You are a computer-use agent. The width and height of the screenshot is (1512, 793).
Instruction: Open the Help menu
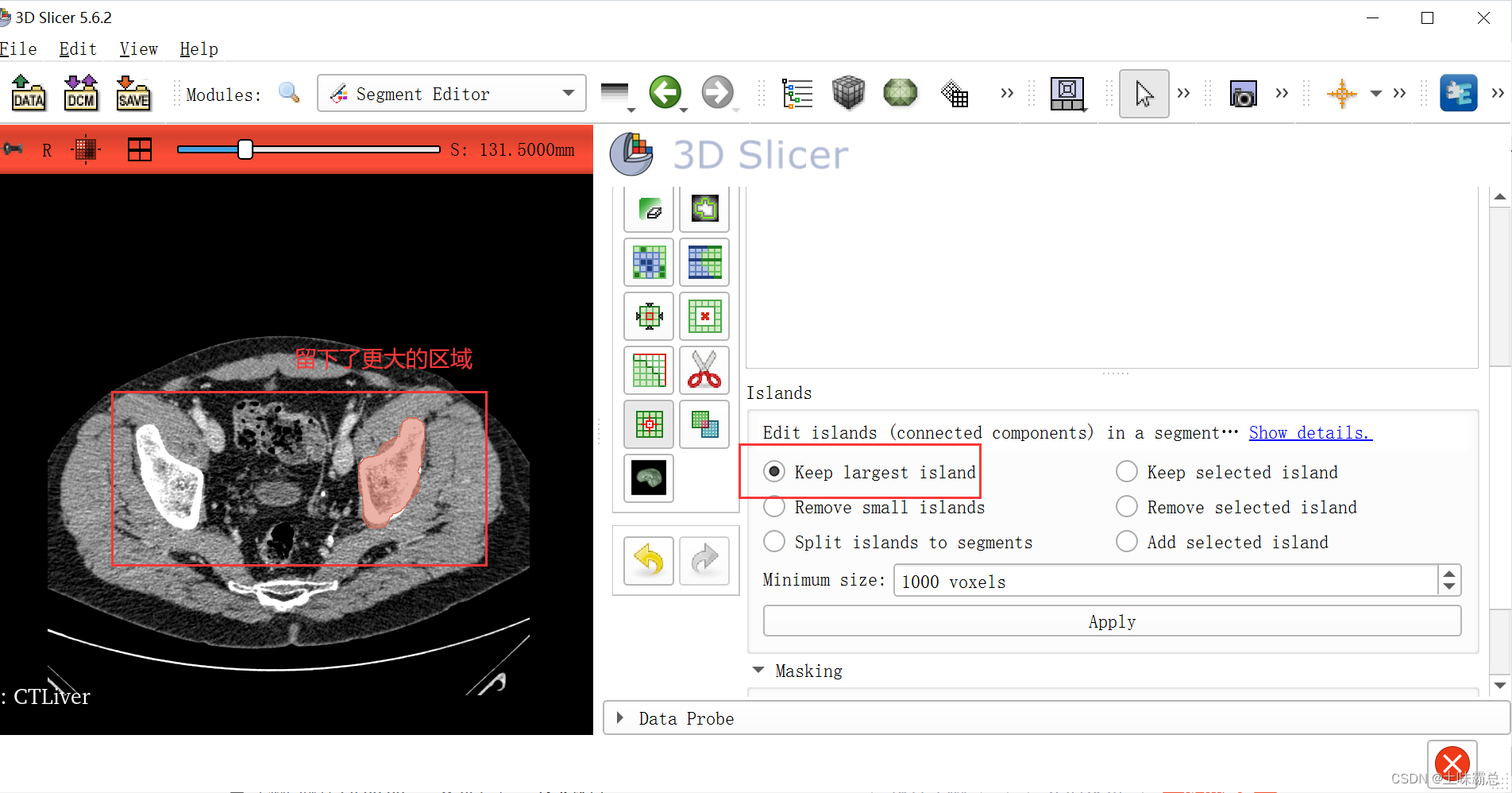point(198,48)
